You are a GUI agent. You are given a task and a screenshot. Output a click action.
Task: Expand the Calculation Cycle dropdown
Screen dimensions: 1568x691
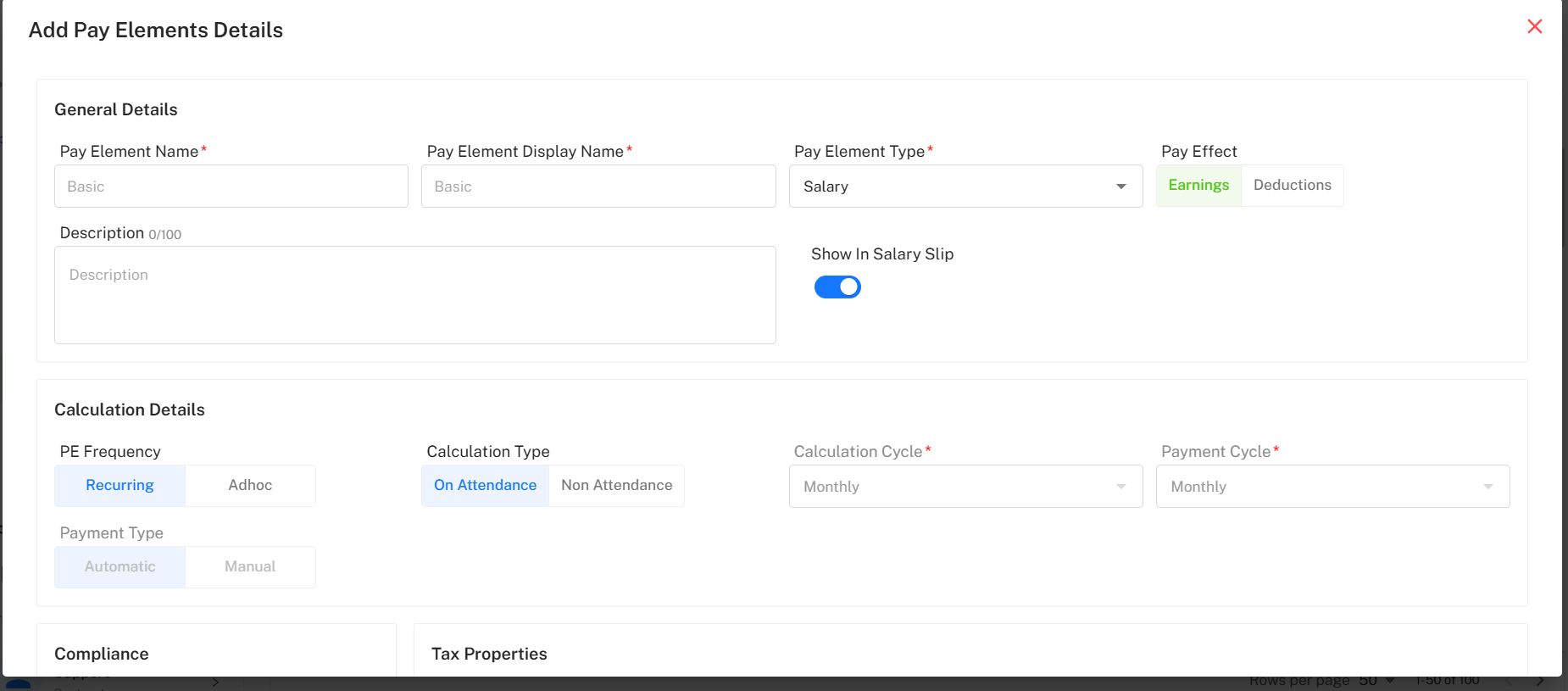click(965, 487)
